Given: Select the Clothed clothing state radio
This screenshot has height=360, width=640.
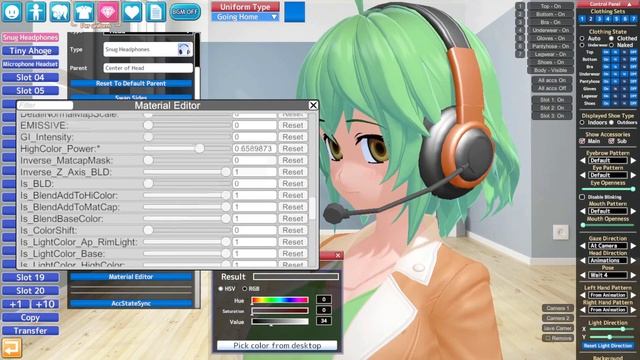Looking at the screenshot, I should [x=611, y=38].
